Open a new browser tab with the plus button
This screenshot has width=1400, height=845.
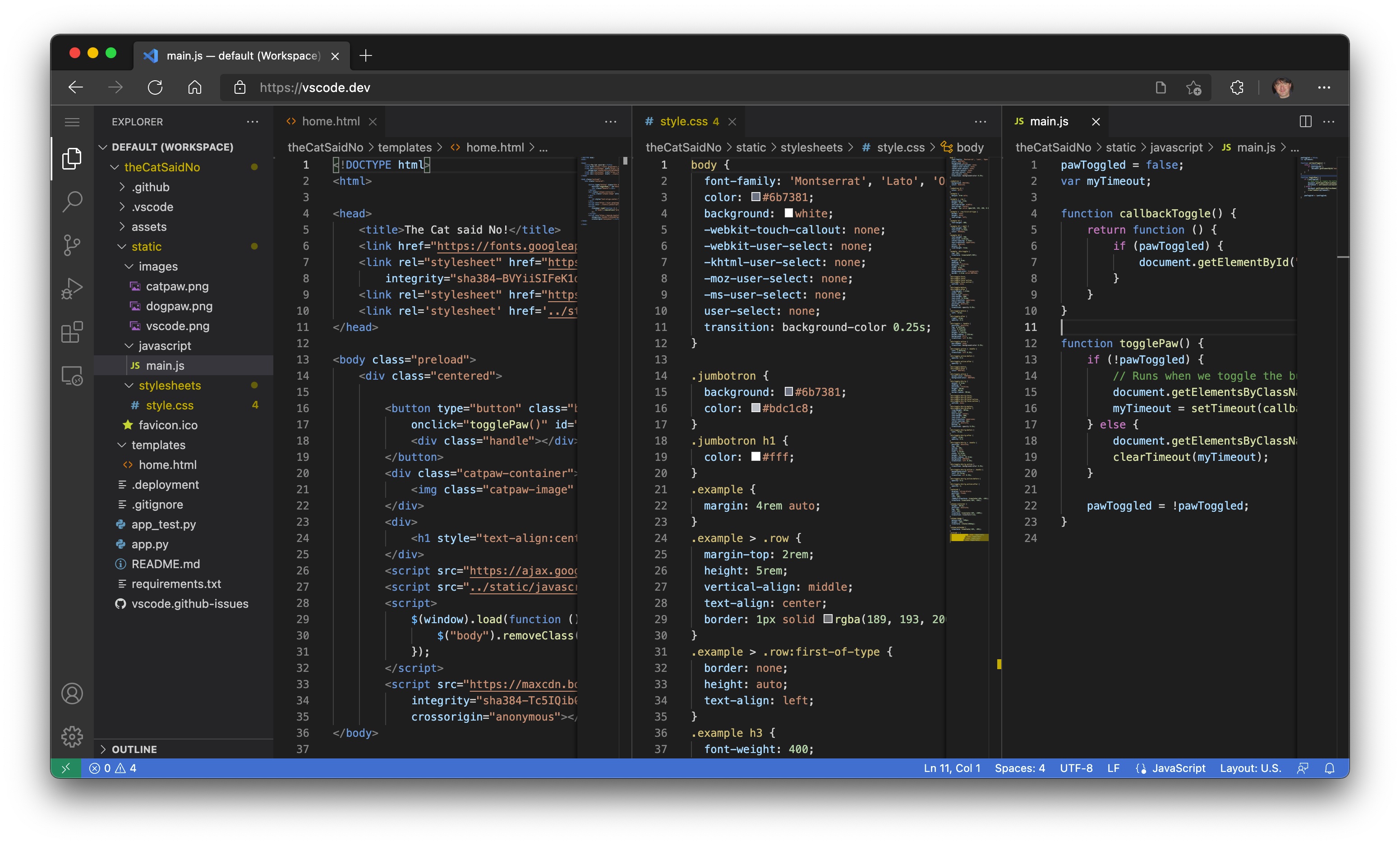366,55
